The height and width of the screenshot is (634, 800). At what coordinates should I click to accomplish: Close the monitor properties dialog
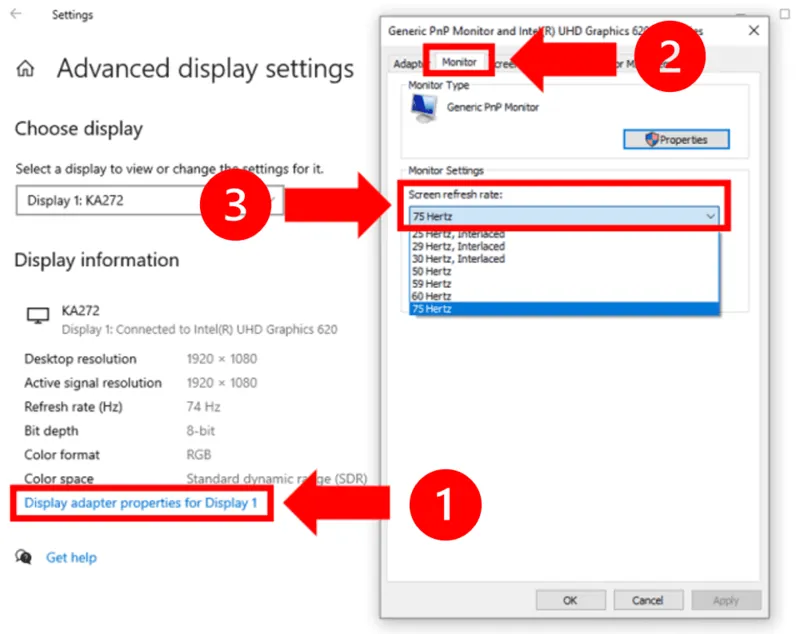(752, 31)
